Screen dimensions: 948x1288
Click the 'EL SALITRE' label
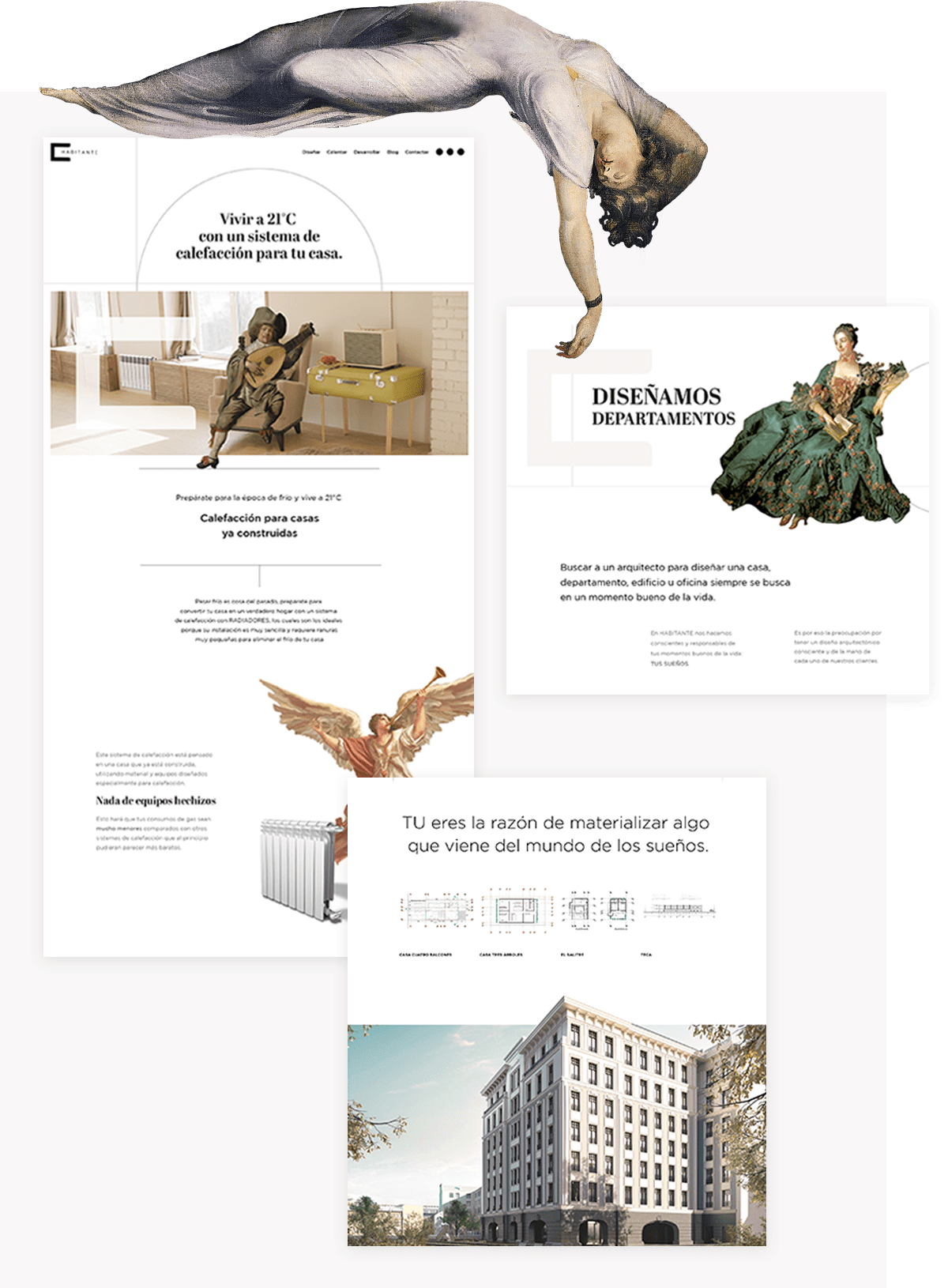click(x=572, y=955)
